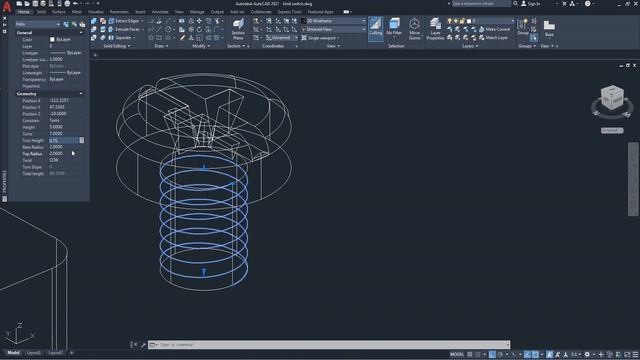Open Layer Properties manager
Viewport: 640px width, 360px height.
tap(435, 29)
